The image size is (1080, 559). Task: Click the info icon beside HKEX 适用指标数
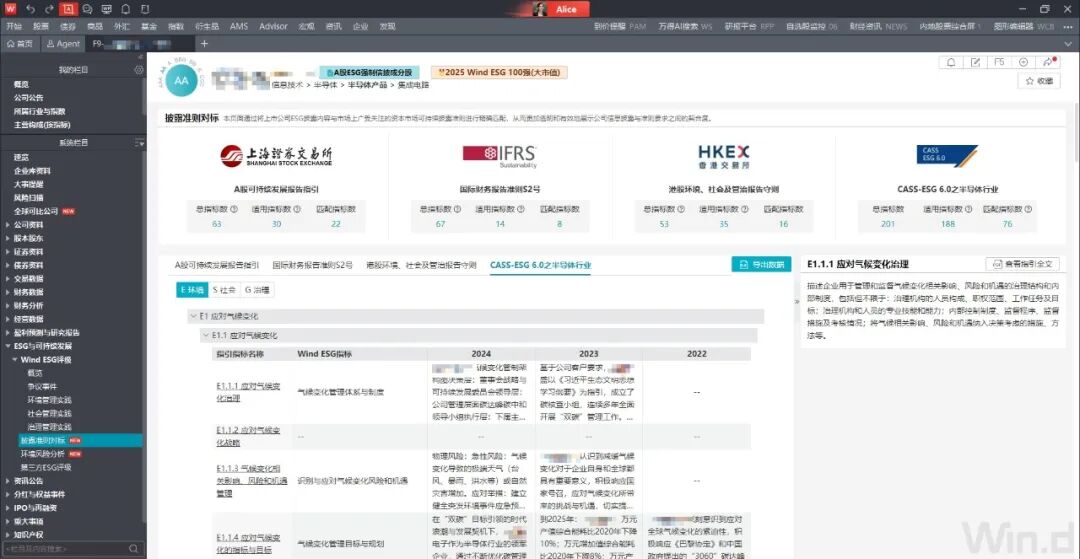(747, 209)
